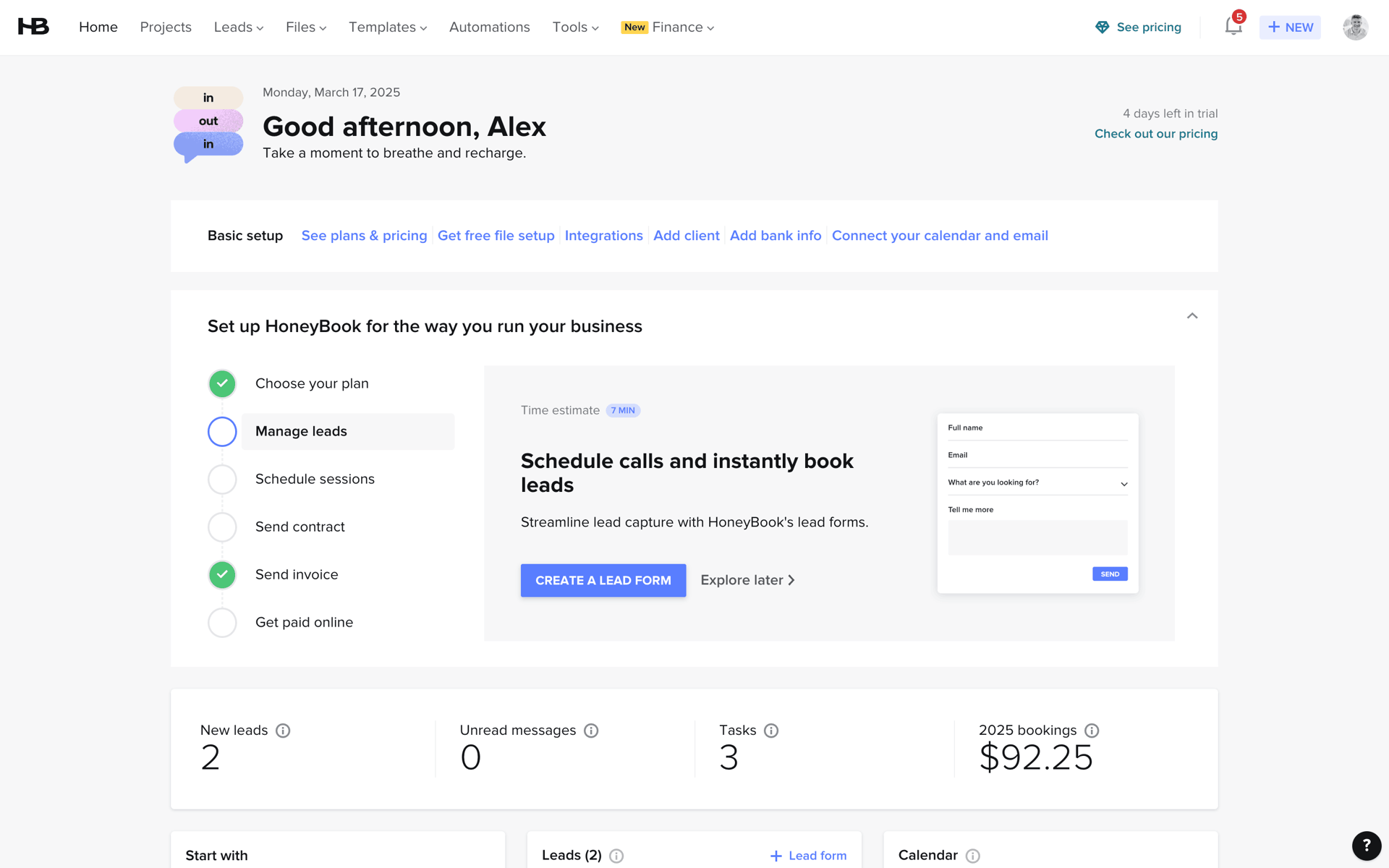Screen dimensions: 1389x868
Task: Expand the Leads menu
Action: 239,27
